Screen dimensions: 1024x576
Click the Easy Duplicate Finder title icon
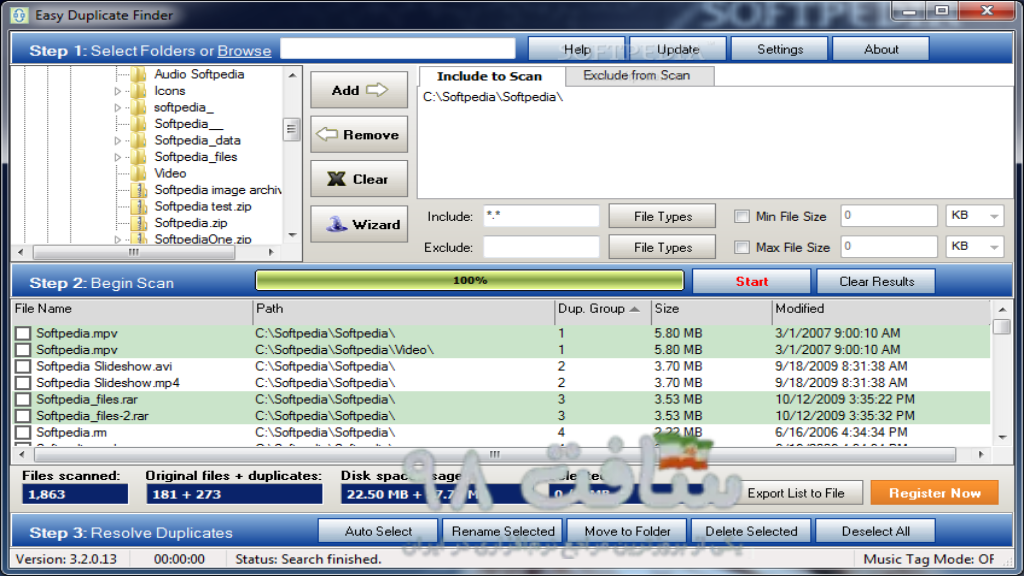19,14
